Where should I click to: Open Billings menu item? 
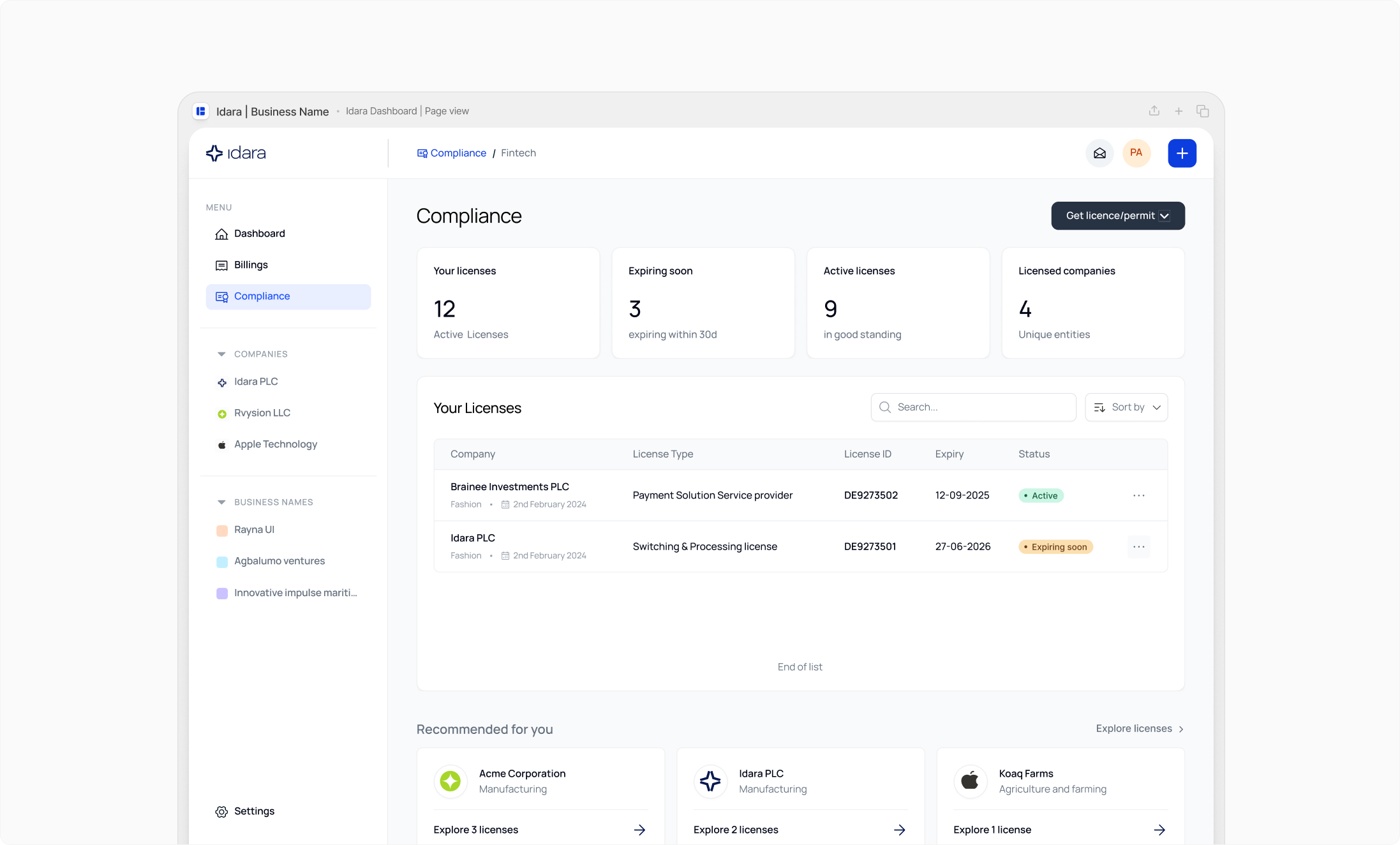coord(251,265)
